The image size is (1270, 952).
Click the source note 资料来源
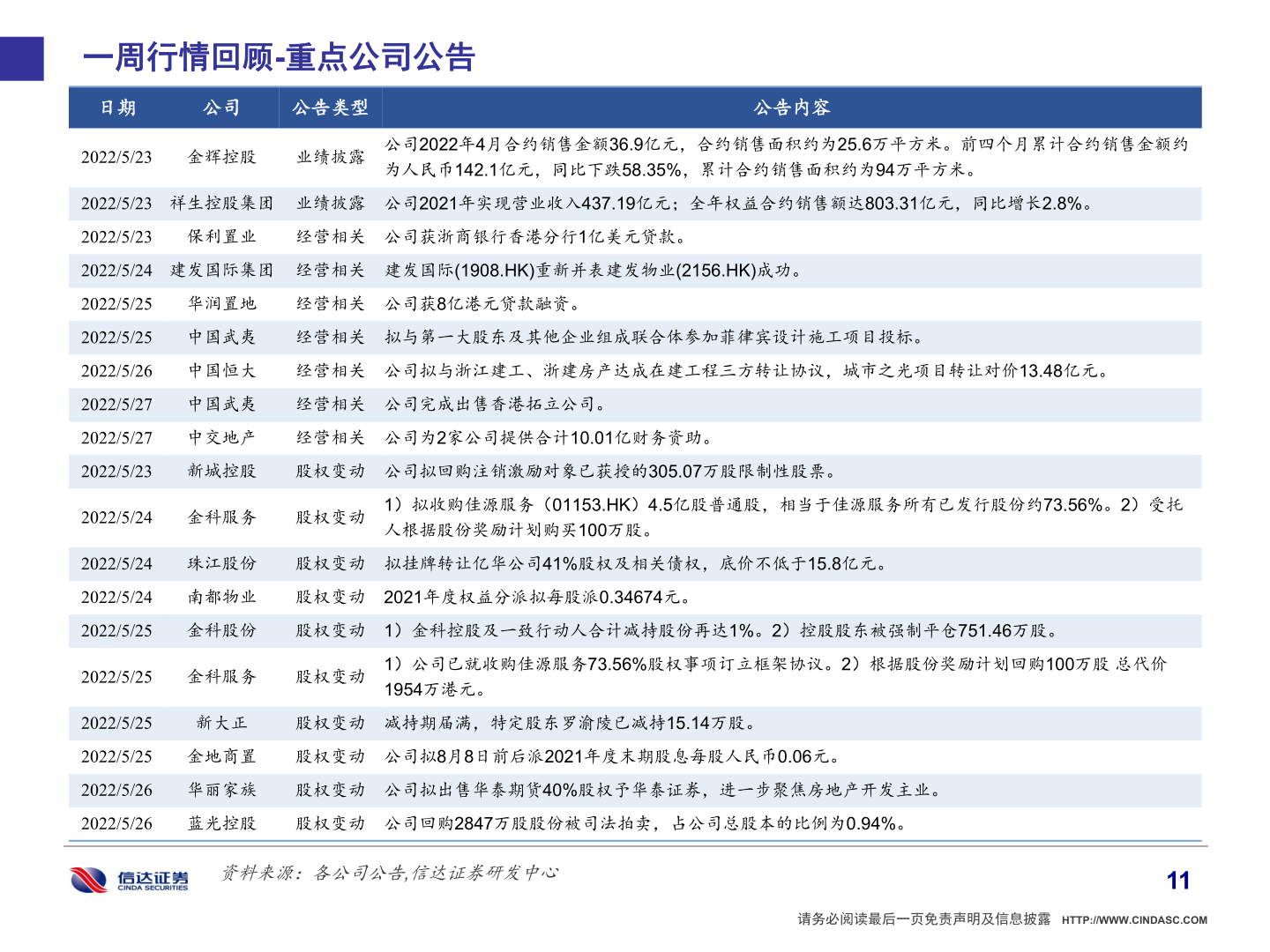(389, 873)
